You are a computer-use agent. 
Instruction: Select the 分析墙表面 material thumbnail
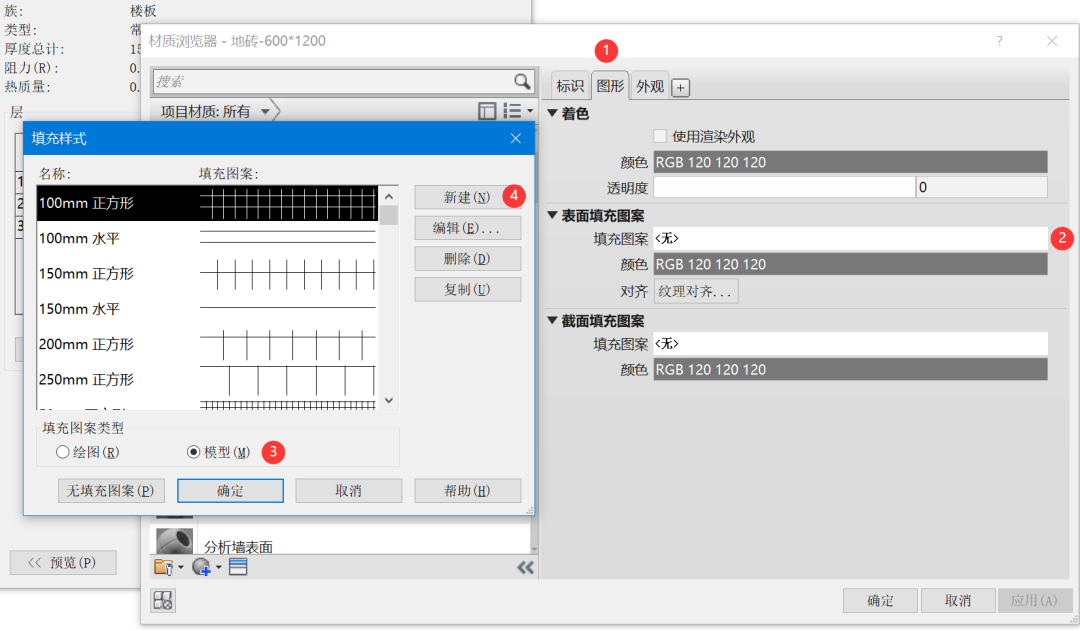174,541
